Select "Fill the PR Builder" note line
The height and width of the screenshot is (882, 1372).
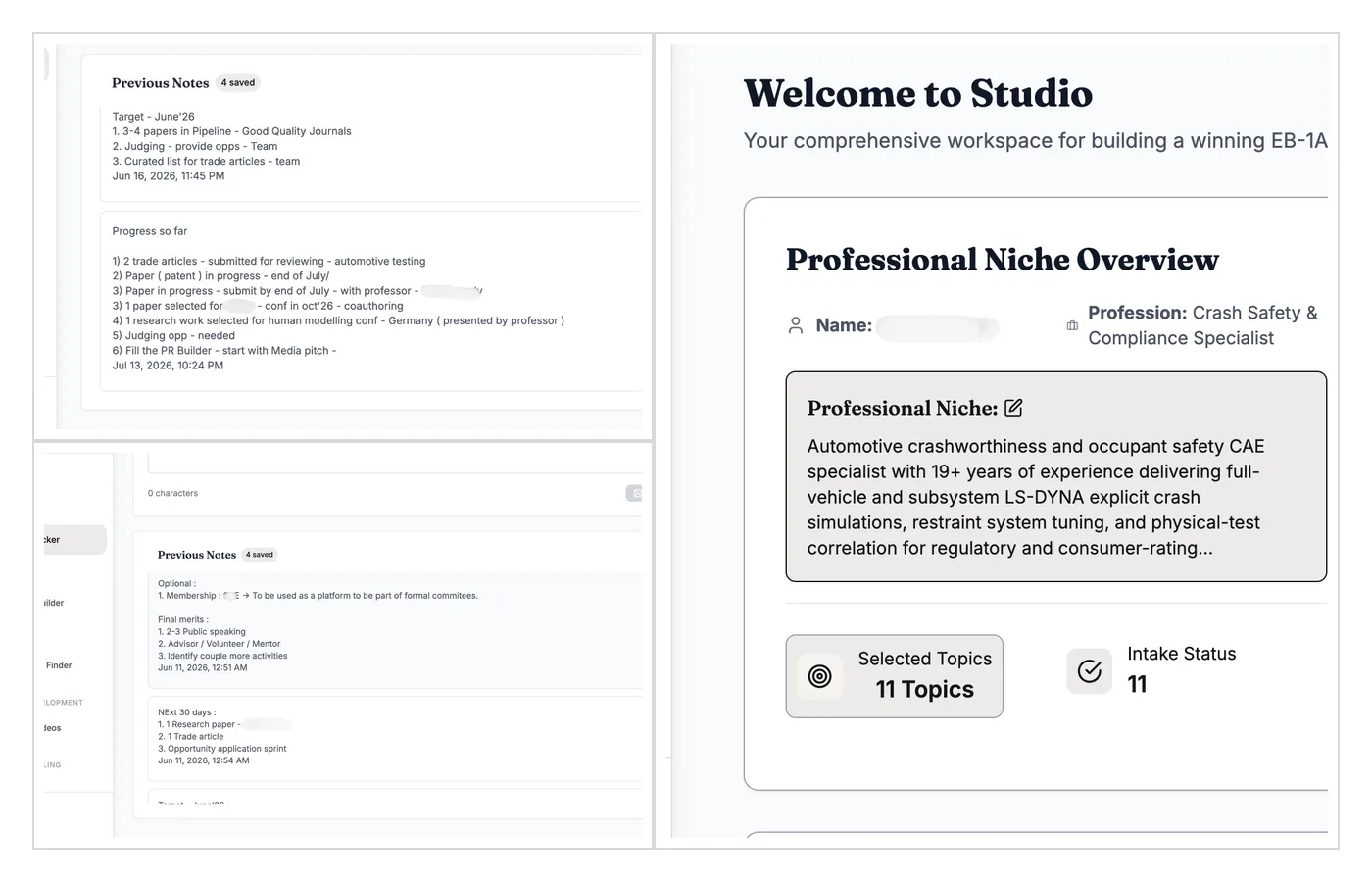coord(224,350)
